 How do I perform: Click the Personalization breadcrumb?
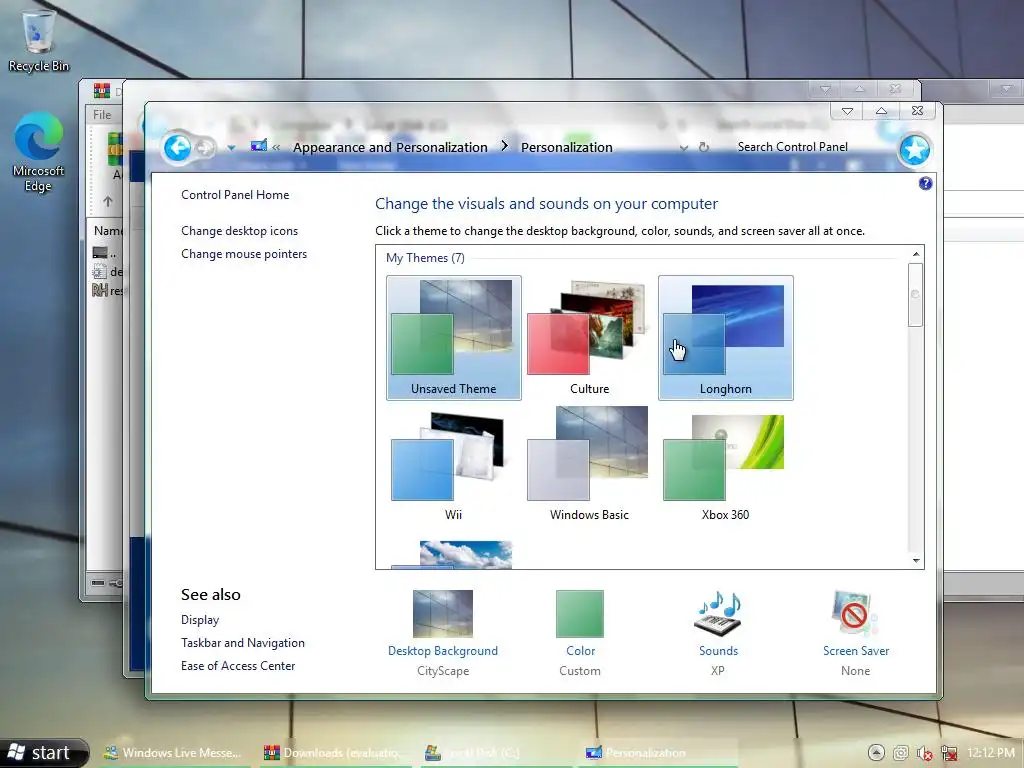(566, 148)
